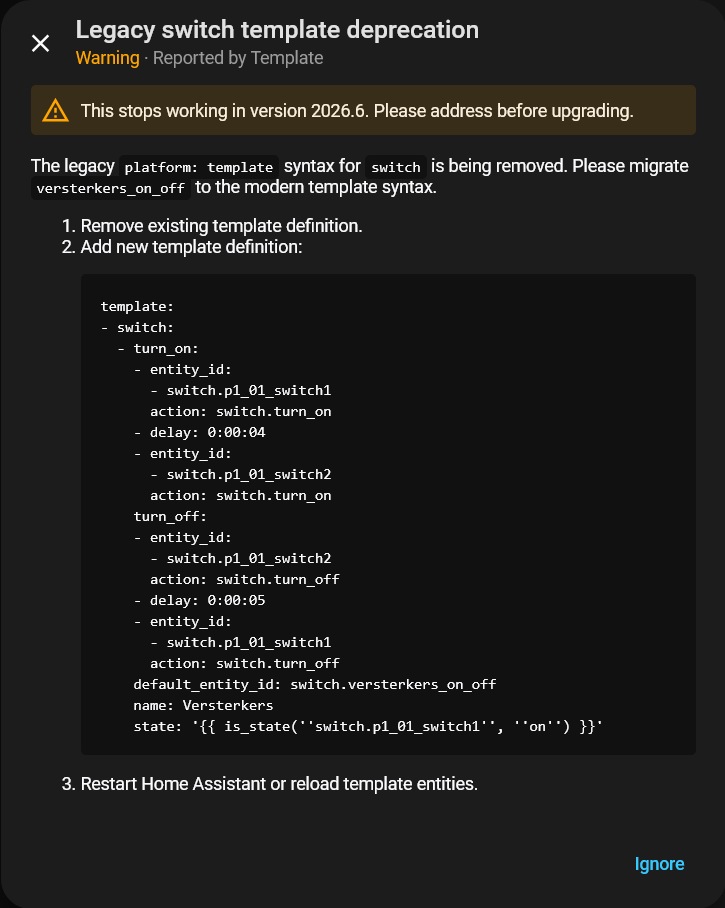Click step 'Restart Home Assistant or reload template entities'
Image resolution: width=725 pixels, height=908 pixels.
(x=279, y=784)
